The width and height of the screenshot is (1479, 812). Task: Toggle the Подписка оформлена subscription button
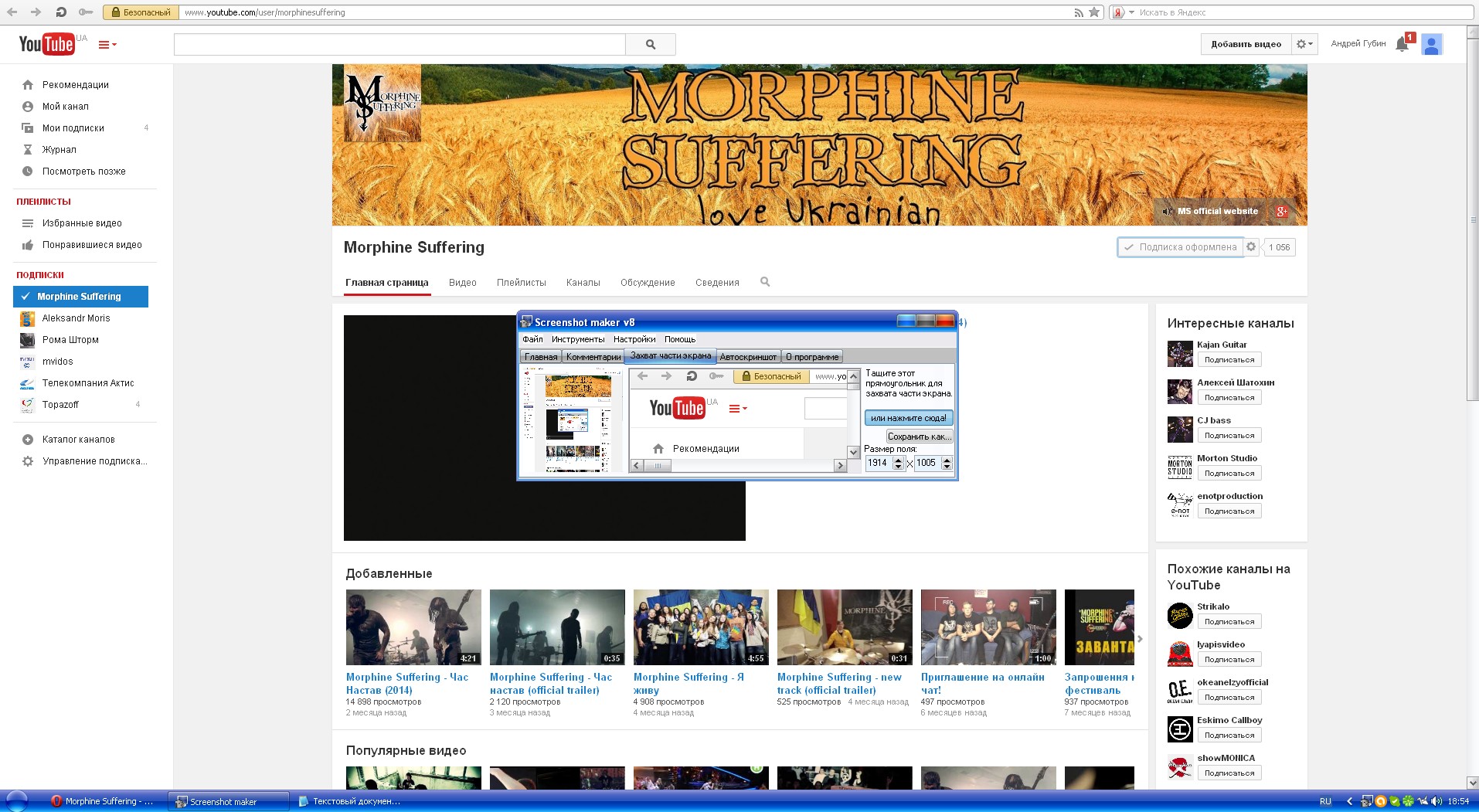click(1180, 247)
